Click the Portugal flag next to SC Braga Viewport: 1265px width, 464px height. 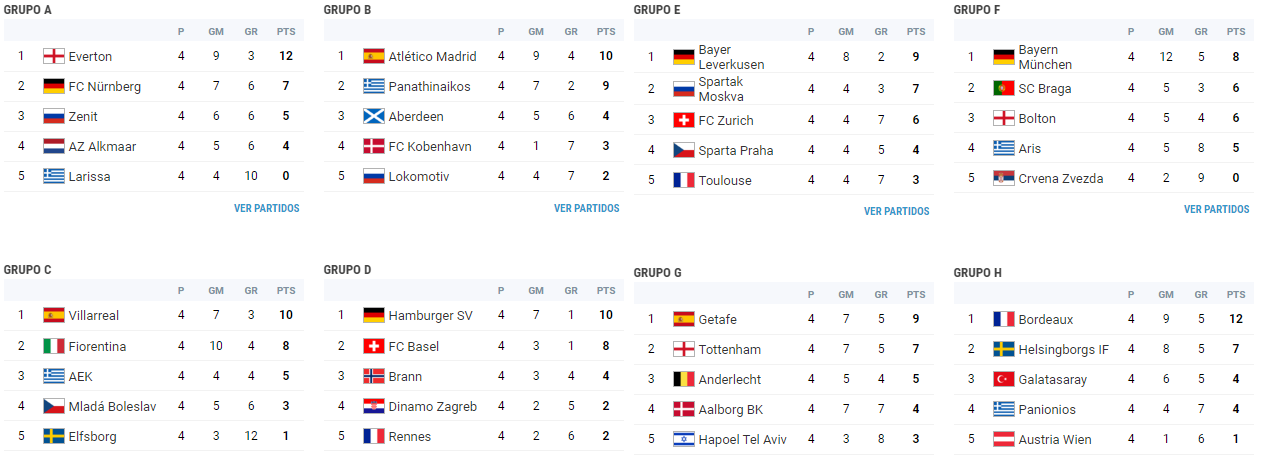pyautogui.click(x=1004, y=88)
